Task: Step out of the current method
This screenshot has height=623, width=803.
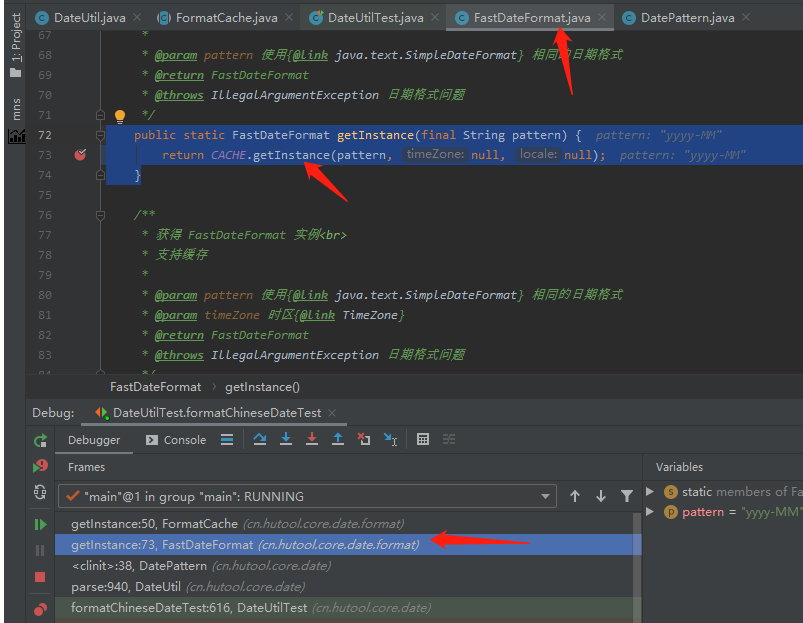Action: (338, 440)
